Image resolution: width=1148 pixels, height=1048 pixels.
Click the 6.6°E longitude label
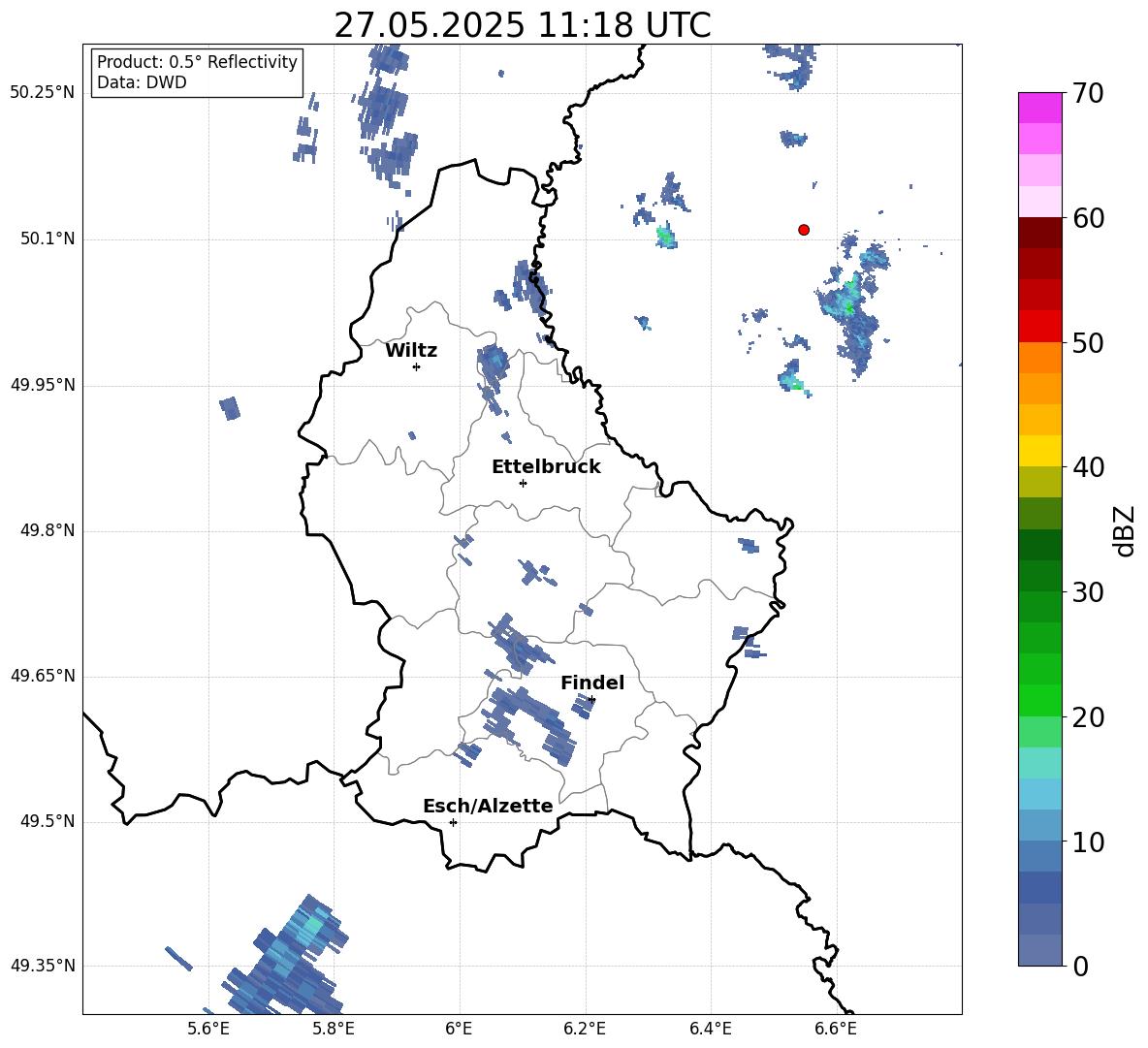click(836, 1029)
